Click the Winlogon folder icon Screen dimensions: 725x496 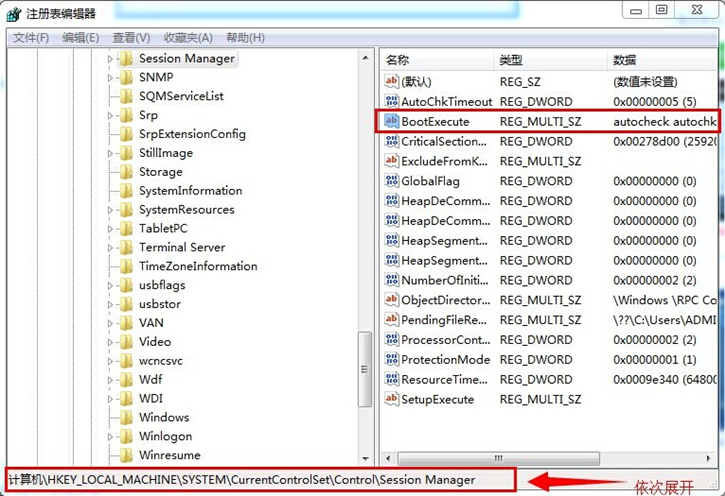coord(126,437)
